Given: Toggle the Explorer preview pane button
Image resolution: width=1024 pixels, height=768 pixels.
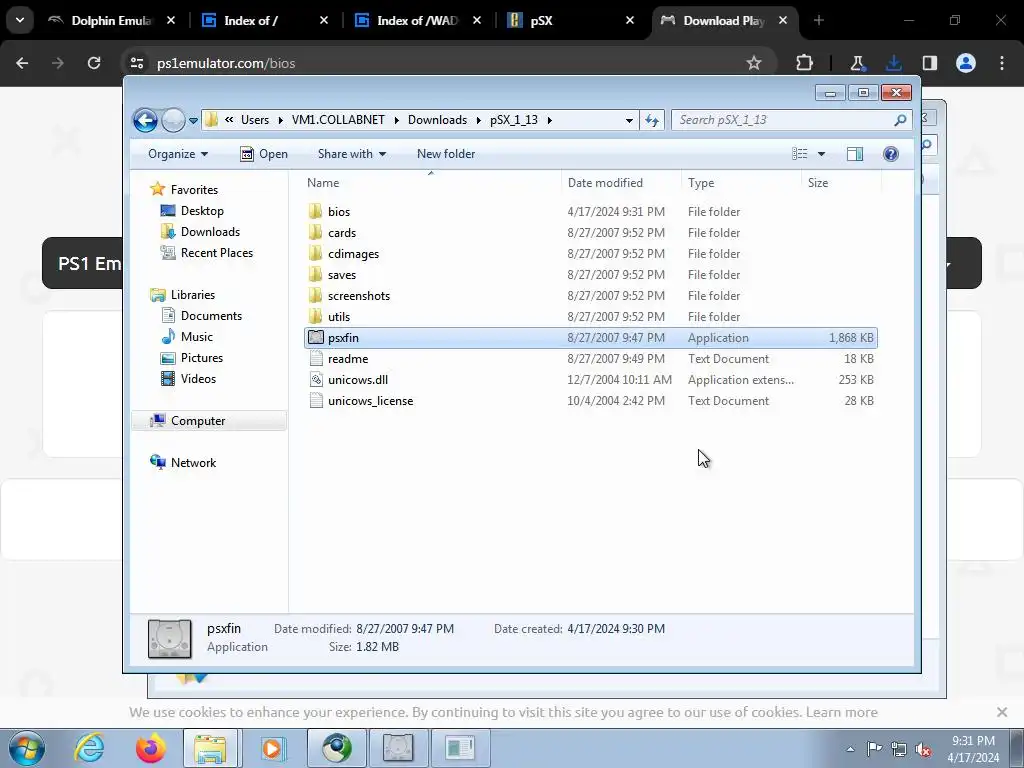Looking at the screenshot, I should (x=854, y=154).
